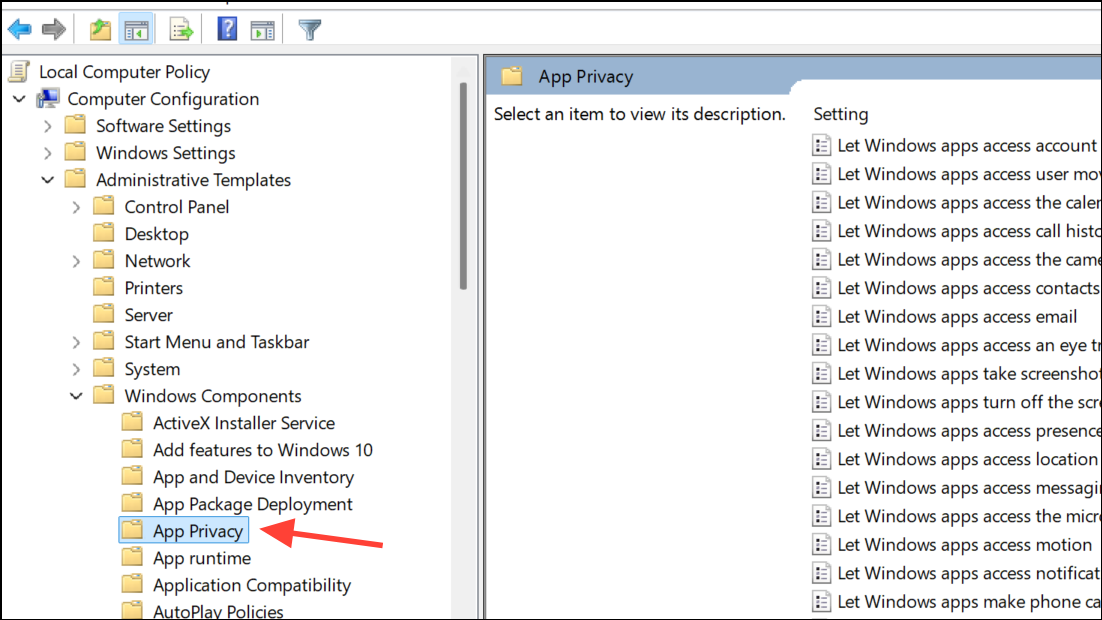Viewport: 1102px width, 620px height.
Task: Click the Export List toolbar icon
Action: [x=181, y=29]
